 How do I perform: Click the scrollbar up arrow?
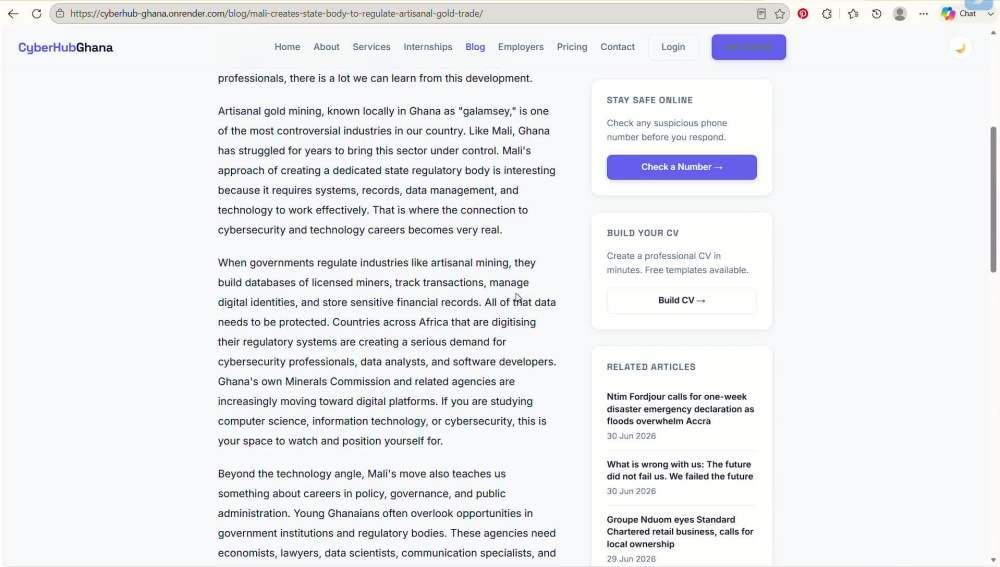(993, 32)
